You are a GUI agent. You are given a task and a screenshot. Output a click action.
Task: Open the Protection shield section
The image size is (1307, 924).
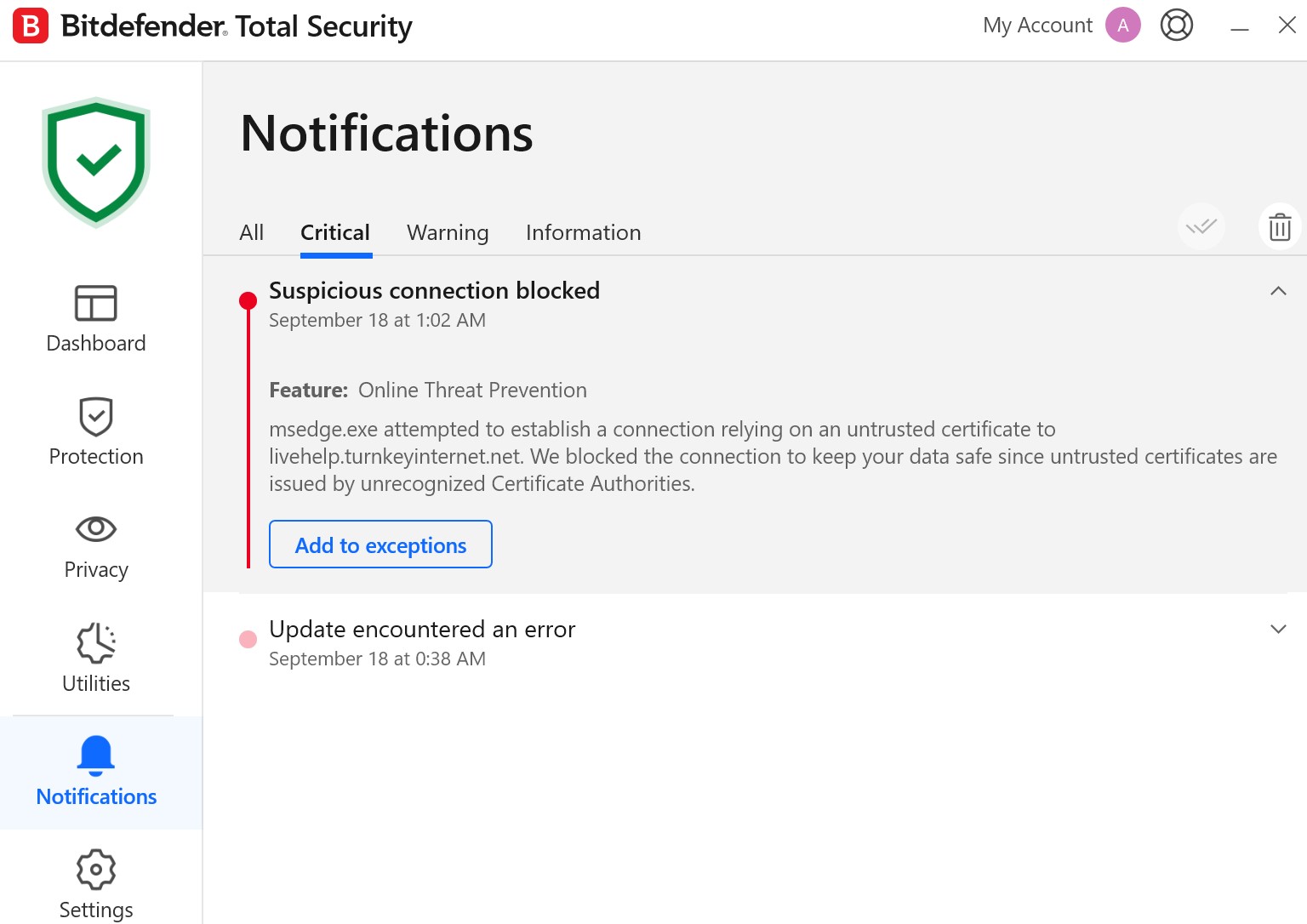pos(95,416)
